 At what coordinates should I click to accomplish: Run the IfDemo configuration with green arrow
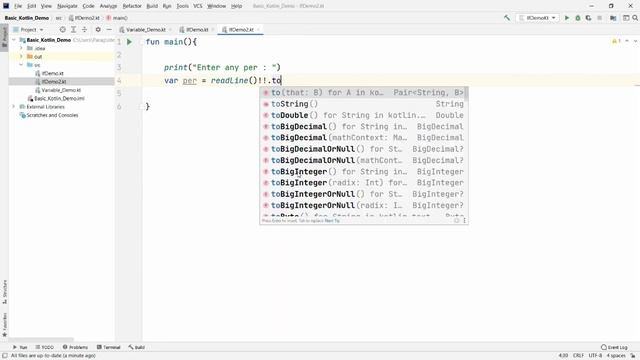567,18
